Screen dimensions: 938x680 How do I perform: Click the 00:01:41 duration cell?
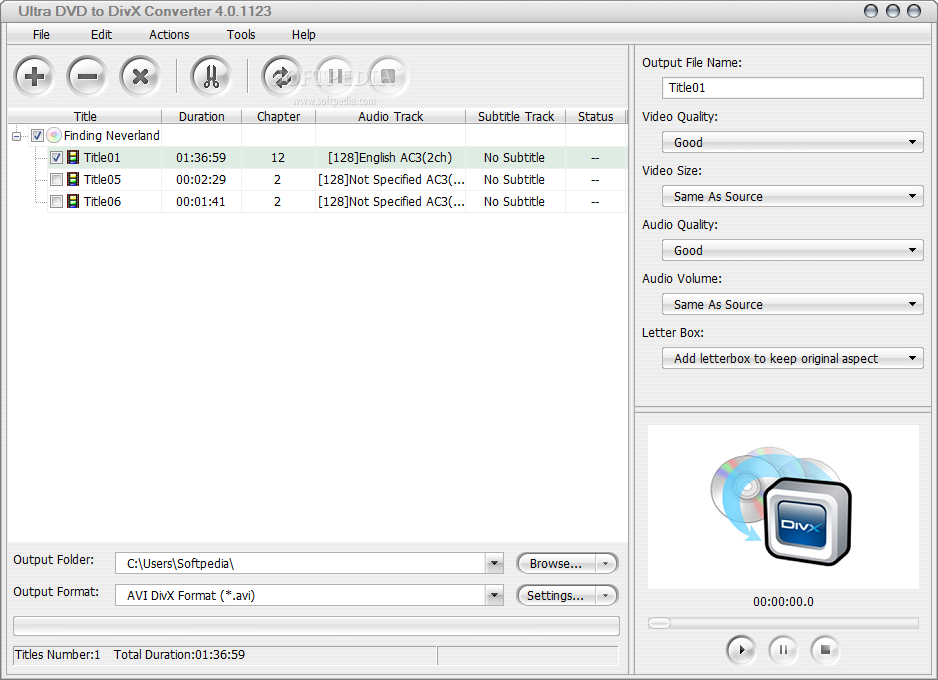tap(201, 202)
